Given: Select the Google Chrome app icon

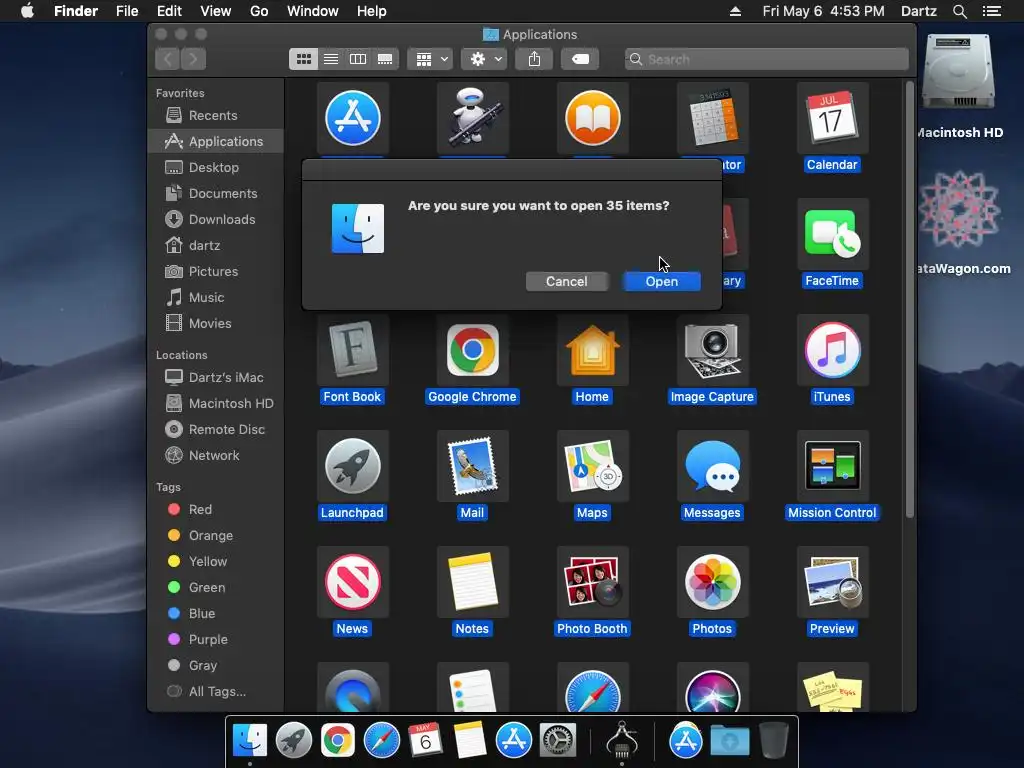Looking at the screenshot, I should pyautogui.click(x=473, y=350).
